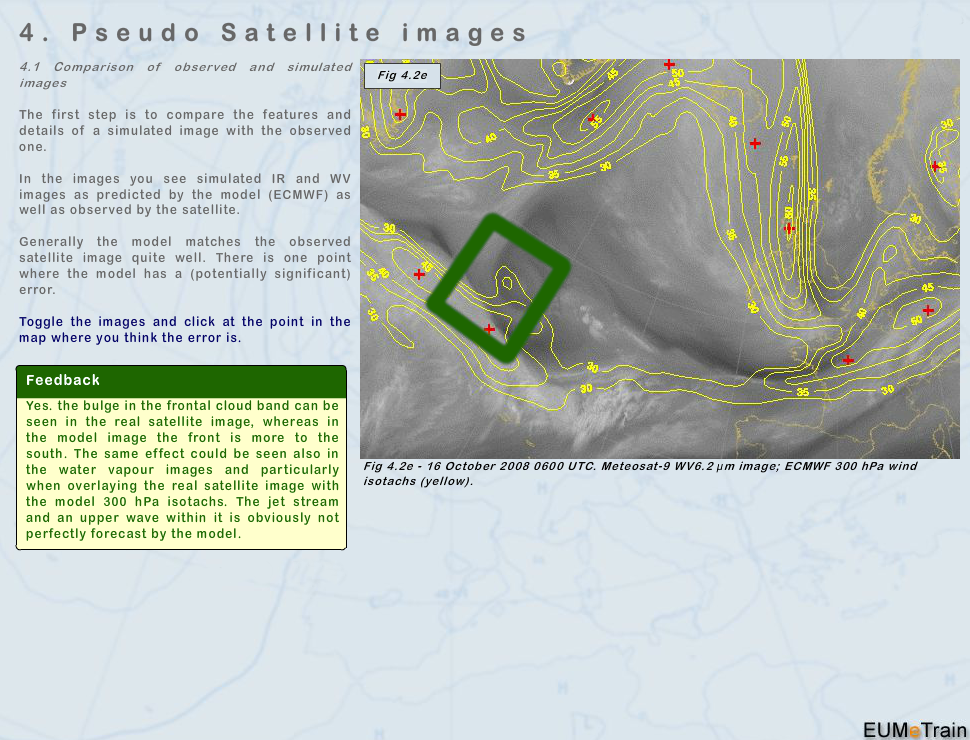Click the Feedback panel header
This screenshot has height=740, width=970.
point(181,380)
